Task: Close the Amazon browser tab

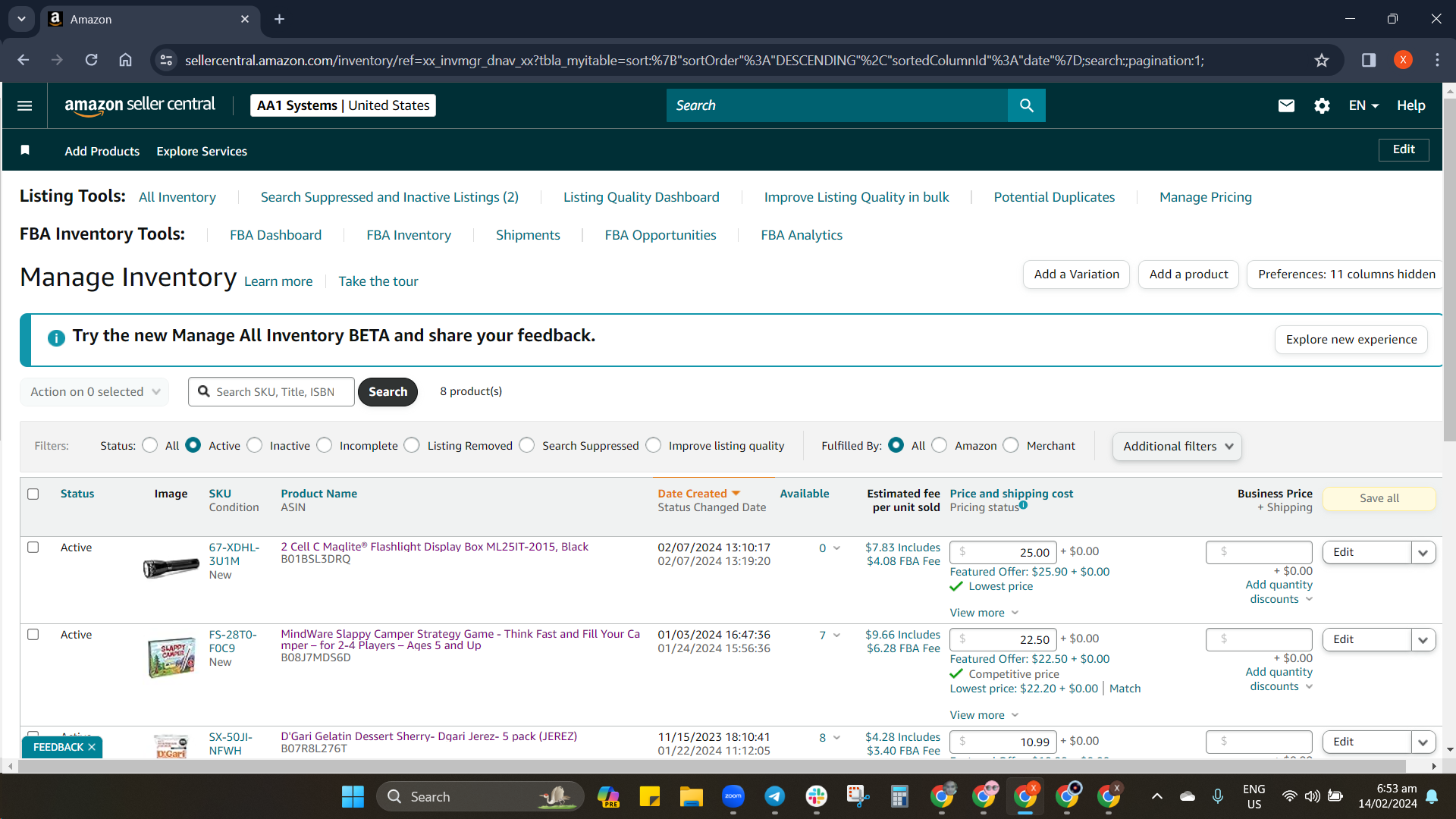Action: tap(245, 19)
